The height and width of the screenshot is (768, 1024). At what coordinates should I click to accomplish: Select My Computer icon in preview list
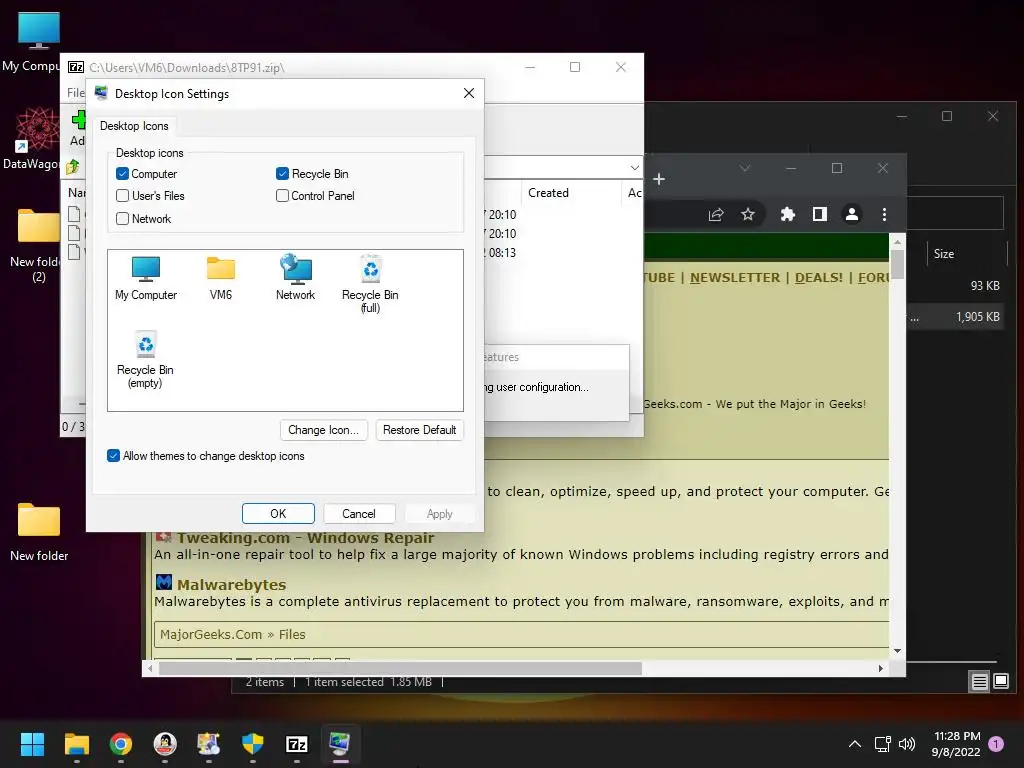(146, 278)
